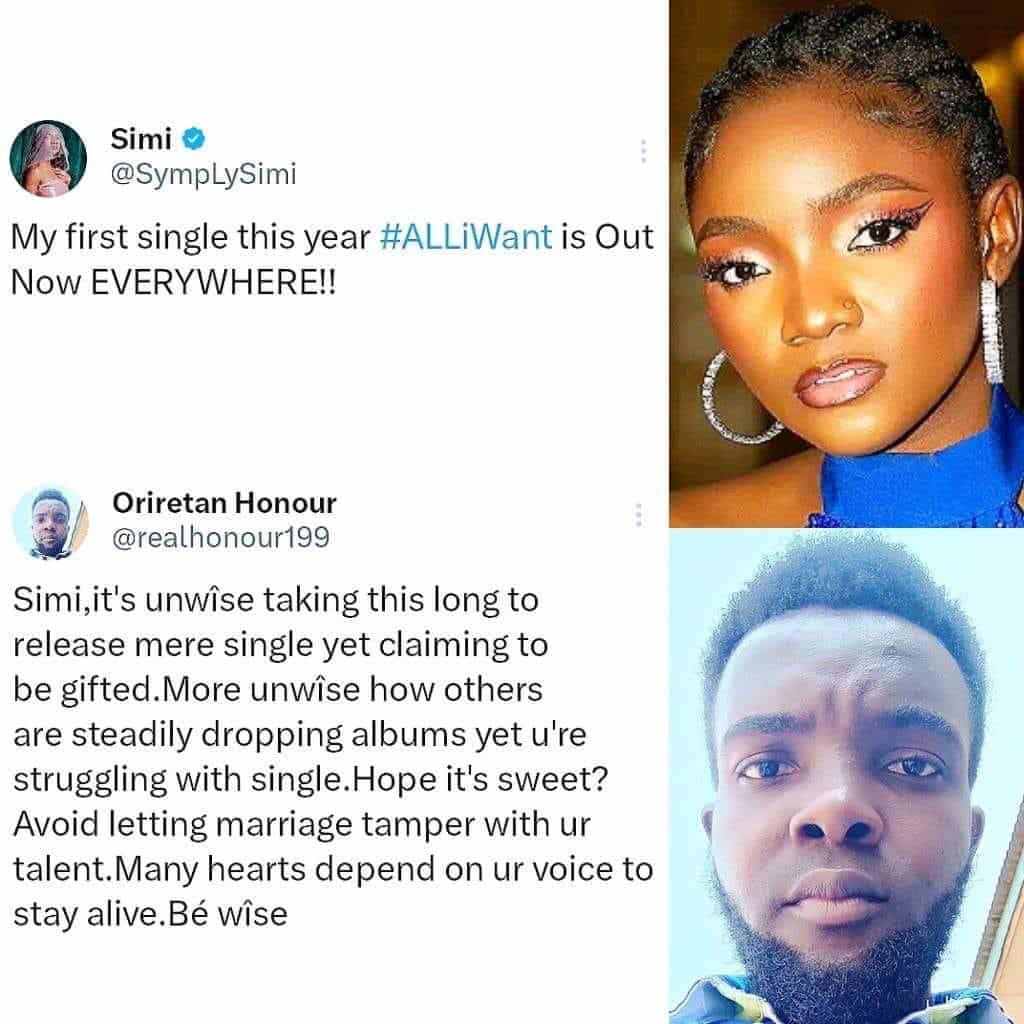View the bearded man's selfie photo
The width and height of the screenshot is (1024, 1024).
coord(846,776)
